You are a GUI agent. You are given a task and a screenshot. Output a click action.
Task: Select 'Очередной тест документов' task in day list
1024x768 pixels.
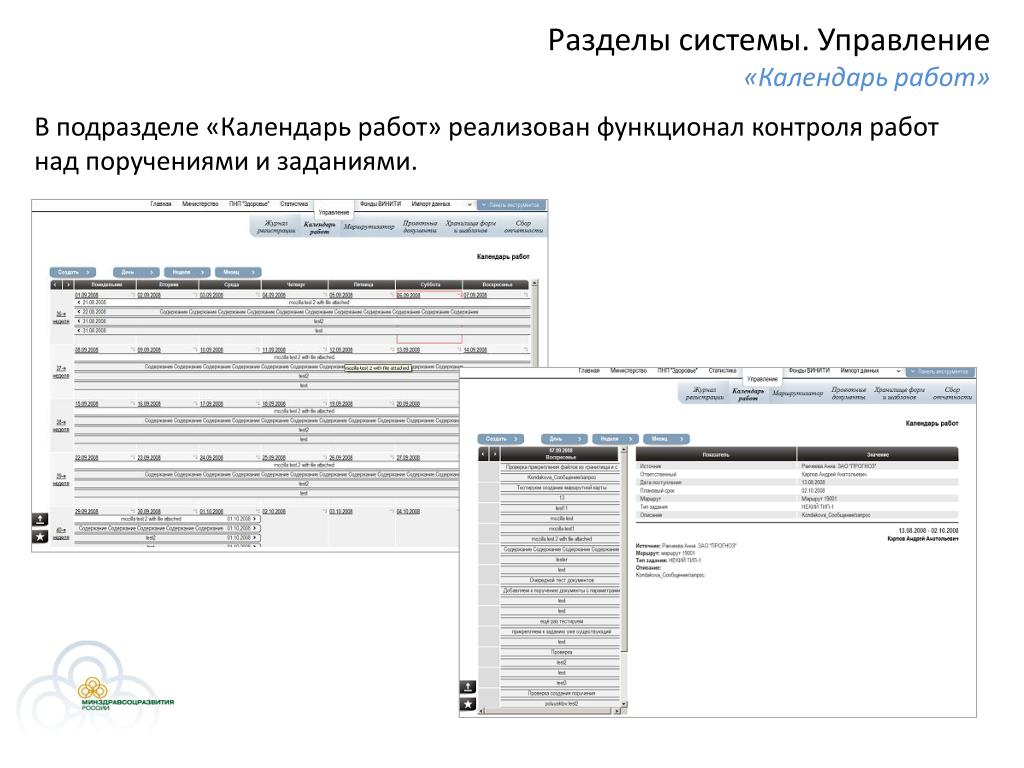point(561,580)
